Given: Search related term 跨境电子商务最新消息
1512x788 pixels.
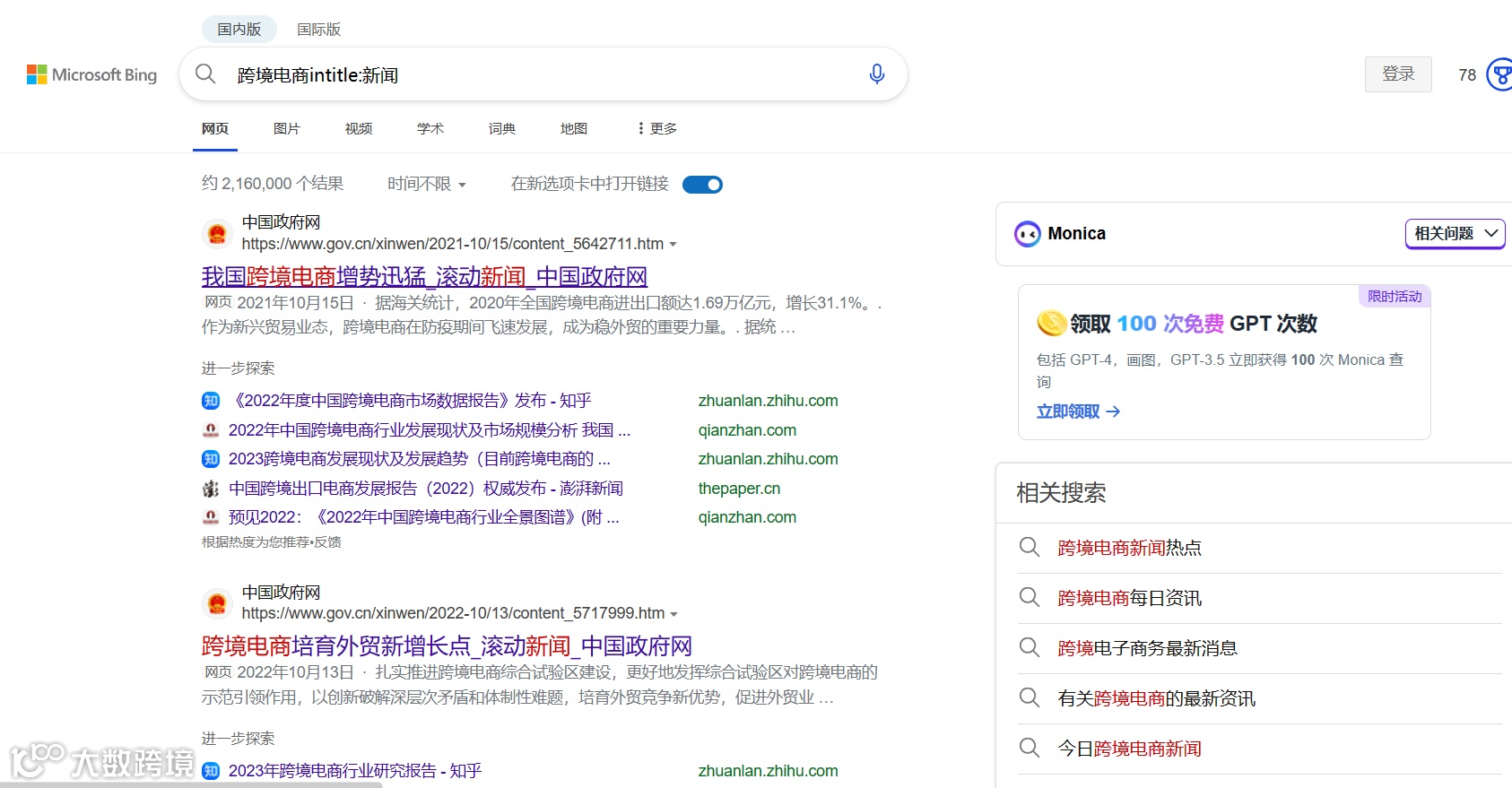Looking at the screenshot, I should pos(1148,648).
